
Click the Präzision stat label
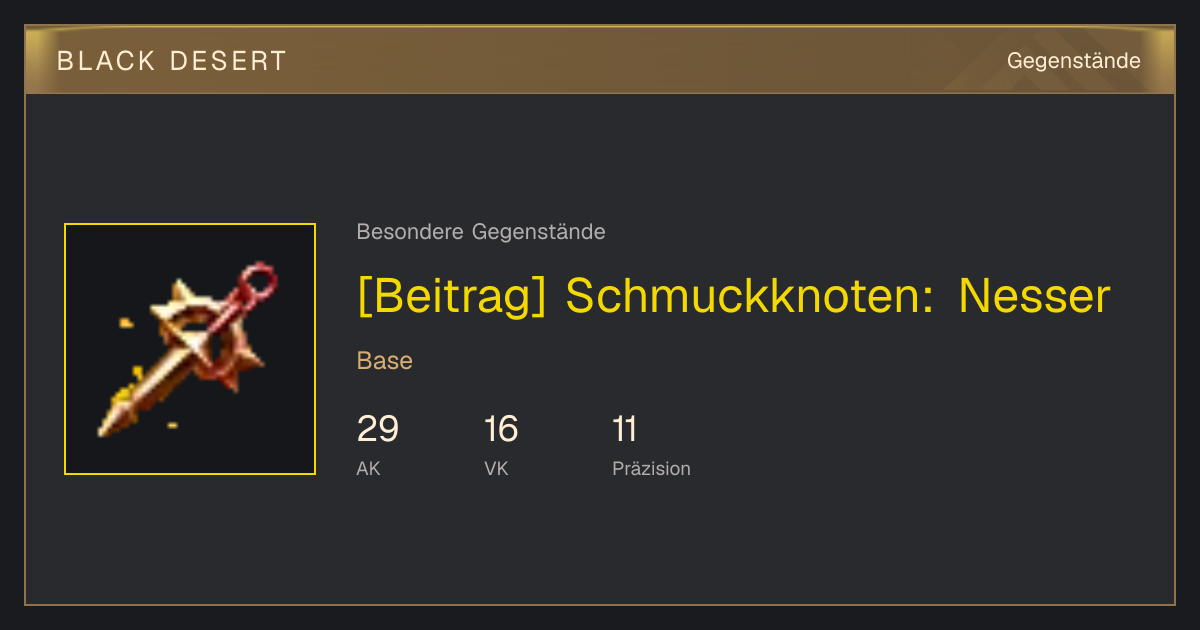point(651,468)
